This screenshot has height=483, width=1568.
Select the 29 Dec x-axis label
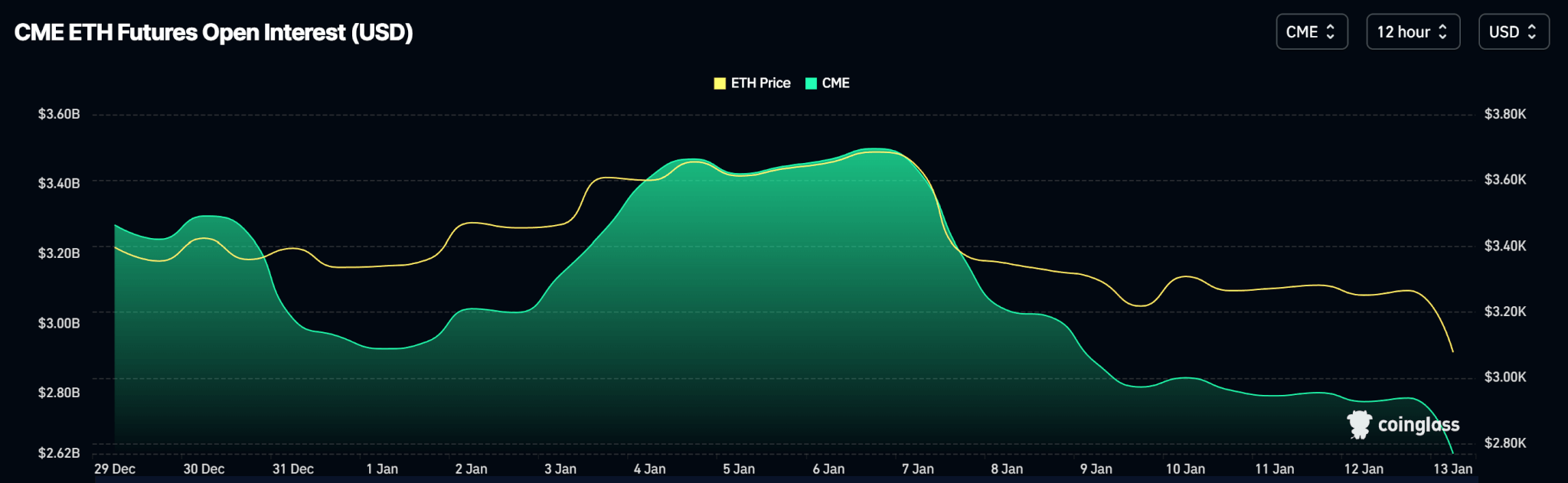coord(115,469)
